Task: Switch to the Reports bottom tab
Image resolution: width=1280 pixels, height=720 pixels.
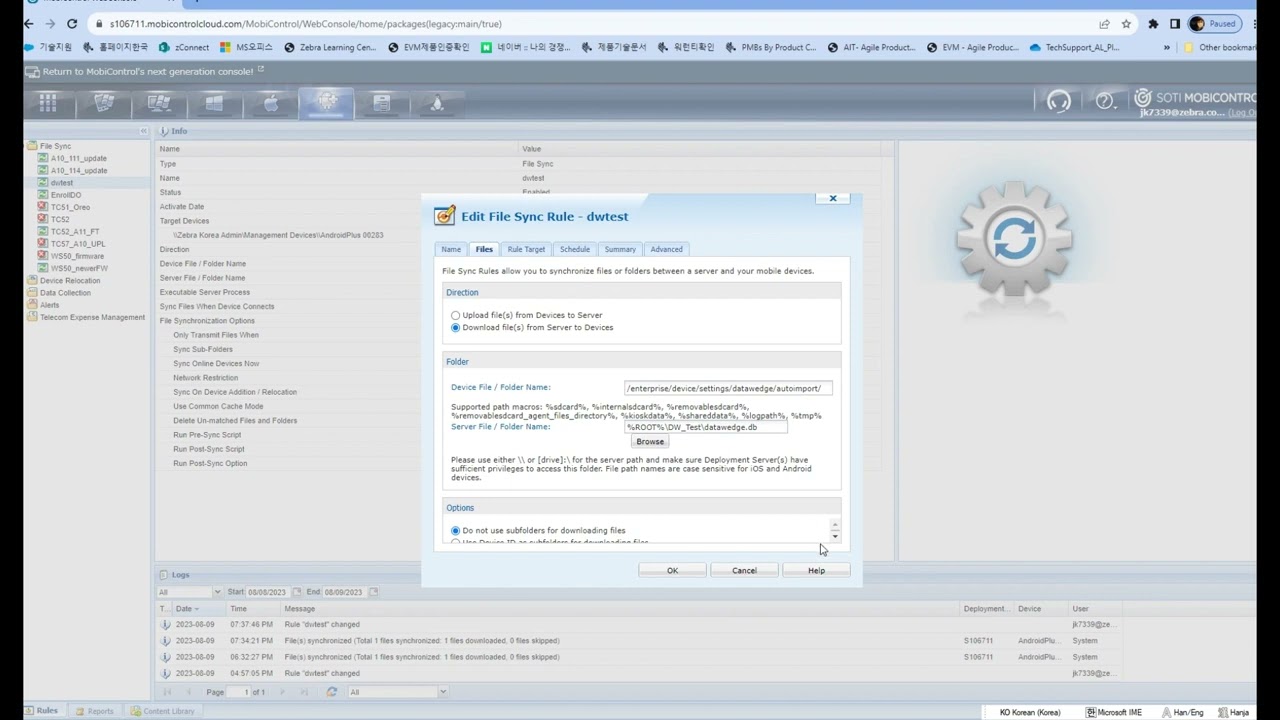Action: (94, 711)
